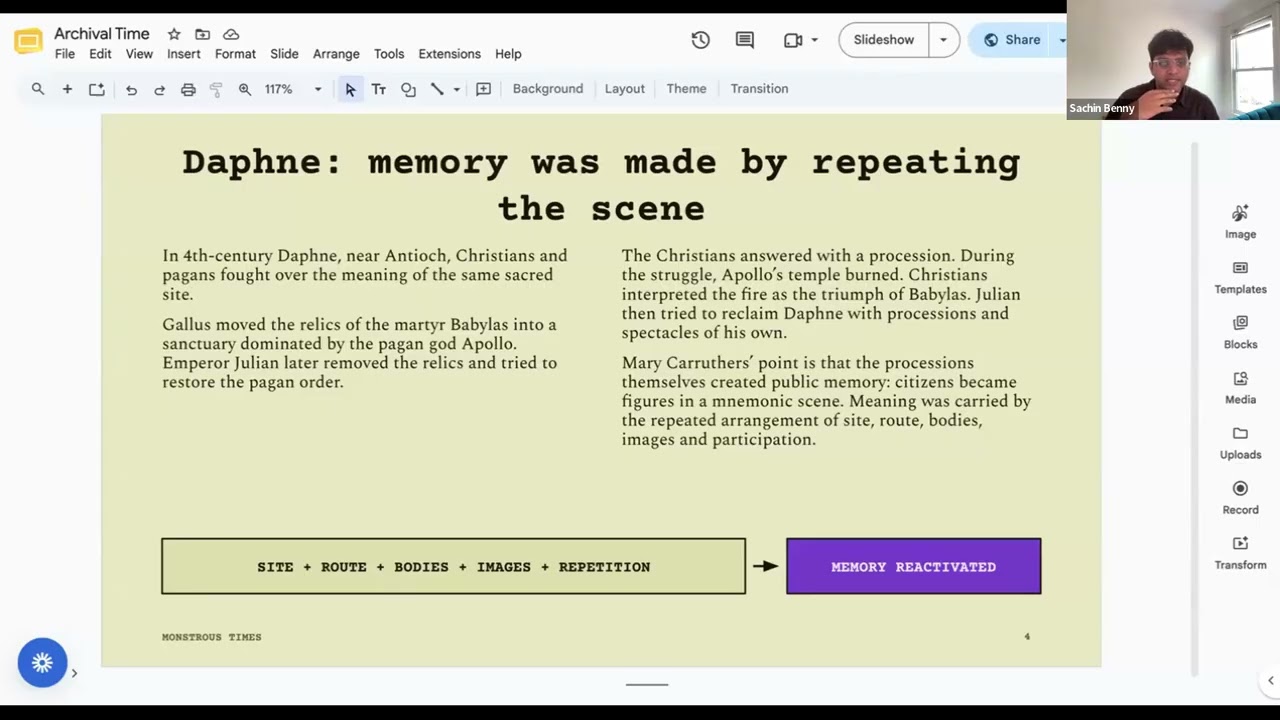The height and width of the screenshot is (720, 1280).
Task: Print the presentation
Action: (x=188, y=89)
